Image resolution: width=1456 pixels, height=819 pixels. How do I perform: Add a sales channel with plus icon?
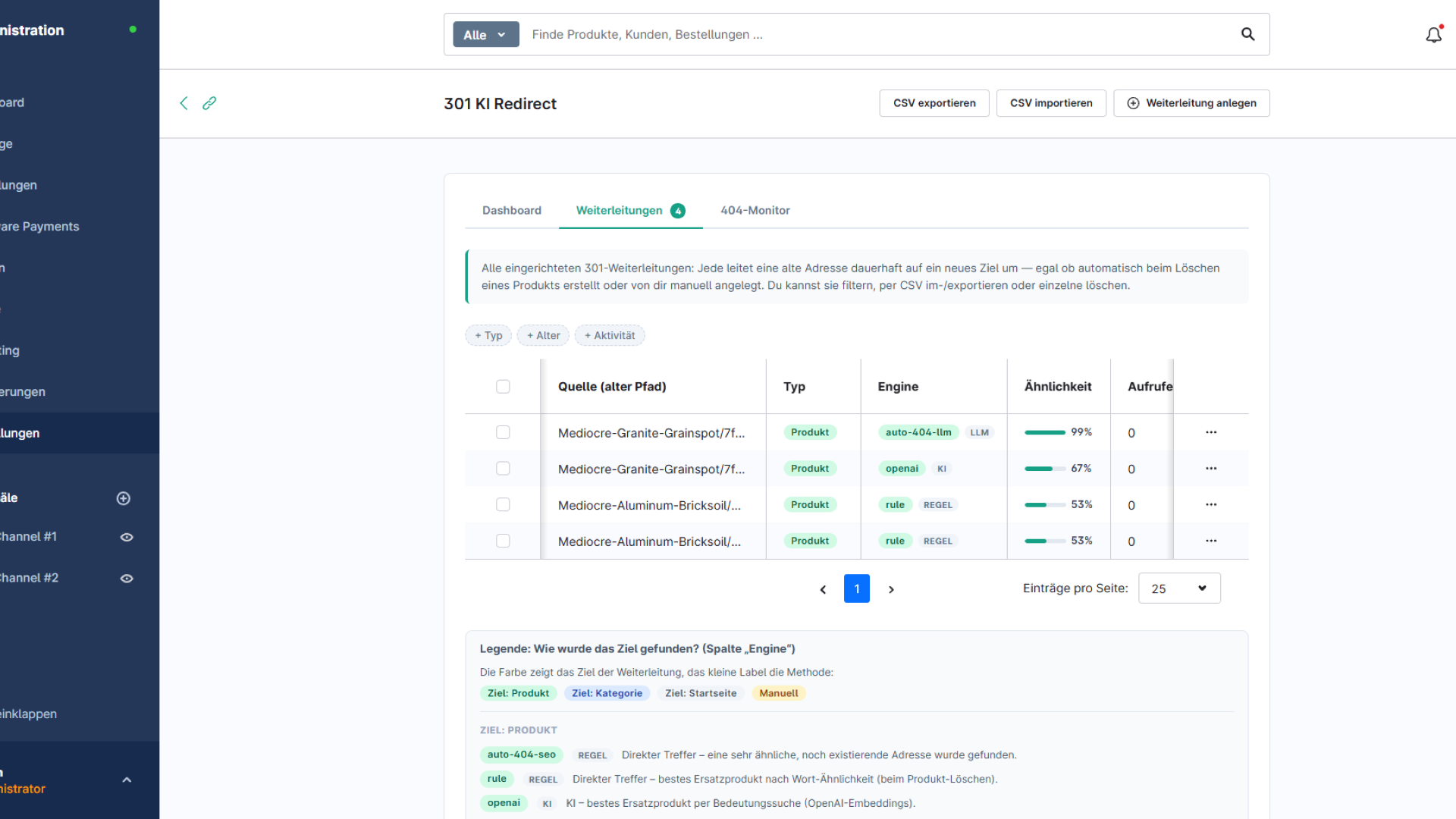[124, 498]
